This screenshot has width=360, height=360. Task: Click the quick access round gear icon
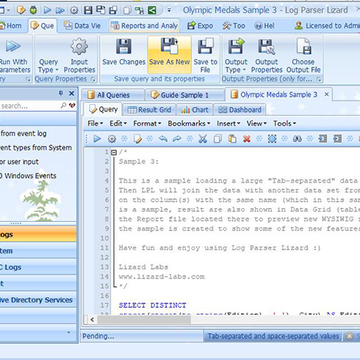click(74, 10)
